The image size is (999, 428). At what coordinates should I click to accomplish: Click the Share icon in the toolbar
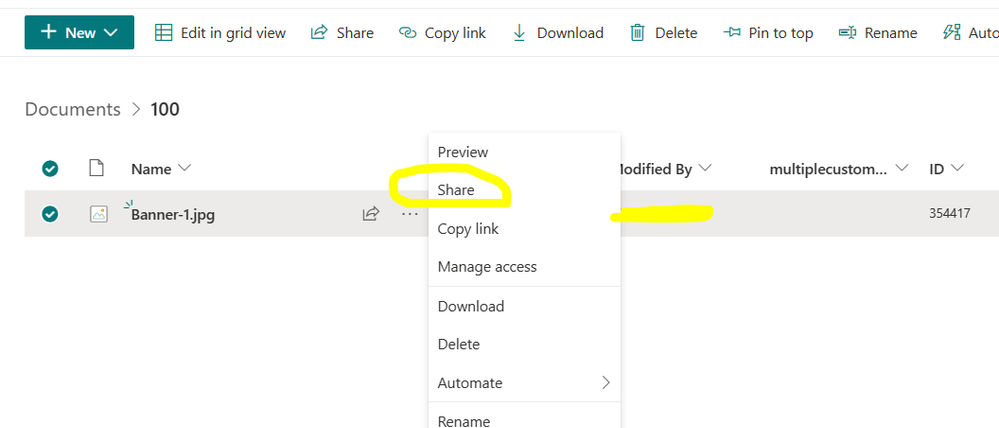(x=319, y=32)
